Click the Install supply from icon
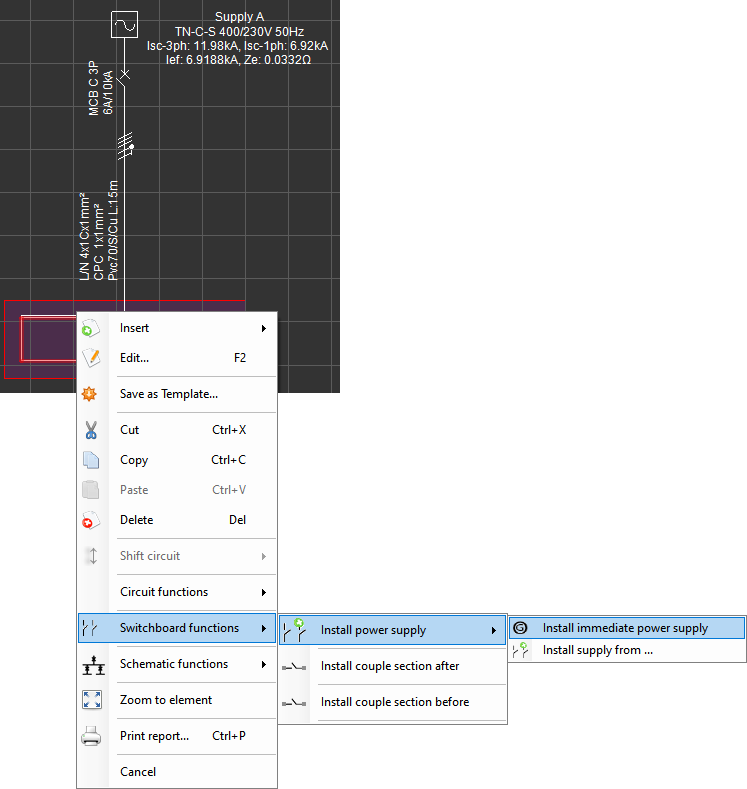This screenshot has width=747, height=789. pos(520,650)
